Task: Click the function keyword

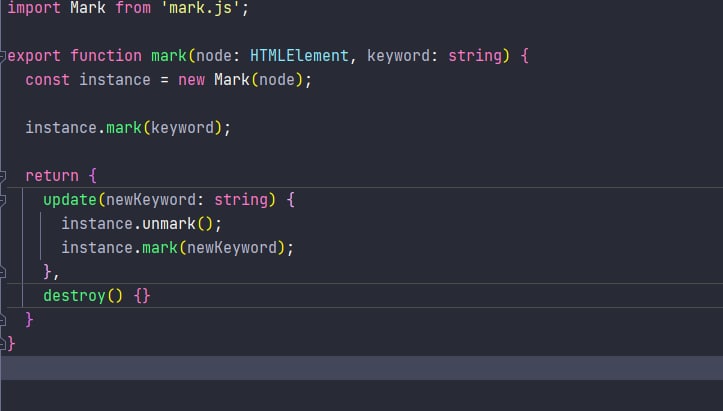Action: (106, 56)
